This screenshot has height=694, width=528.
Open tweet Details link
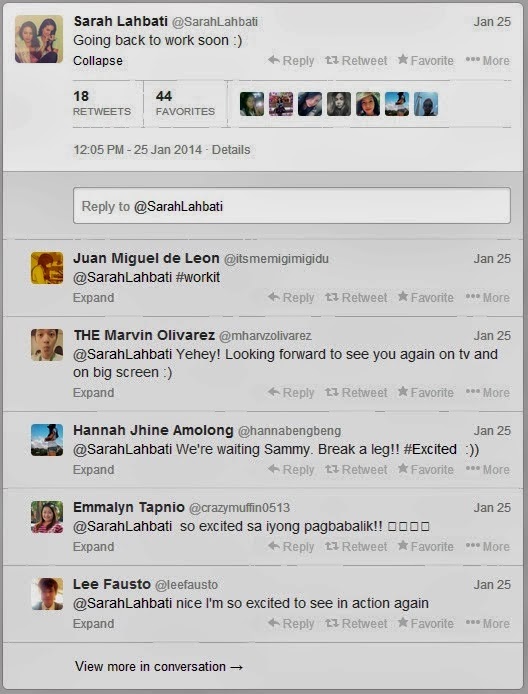[x=231, y=150]
